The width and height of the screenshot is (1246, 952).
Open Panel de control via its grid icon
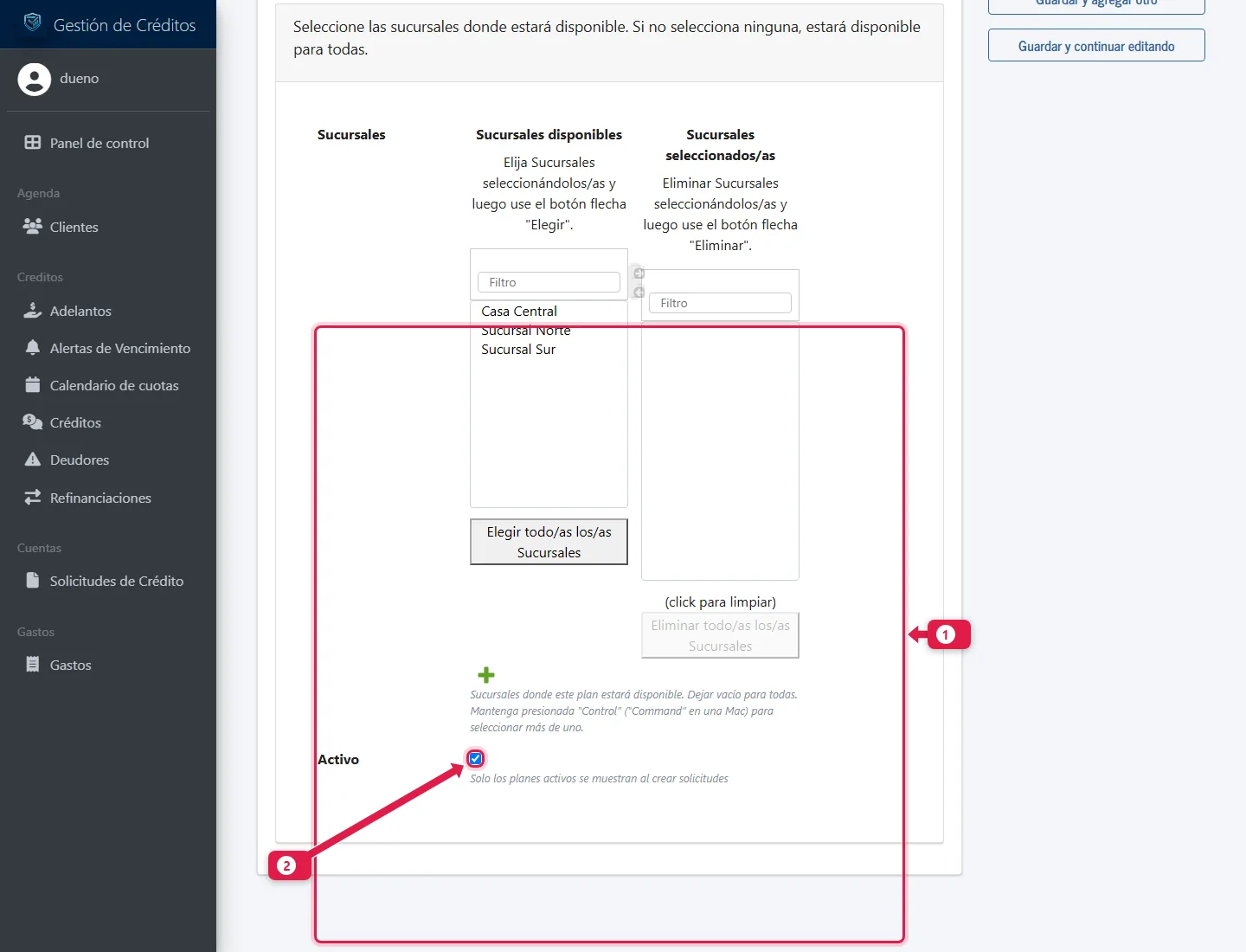[x=33, y=143]
